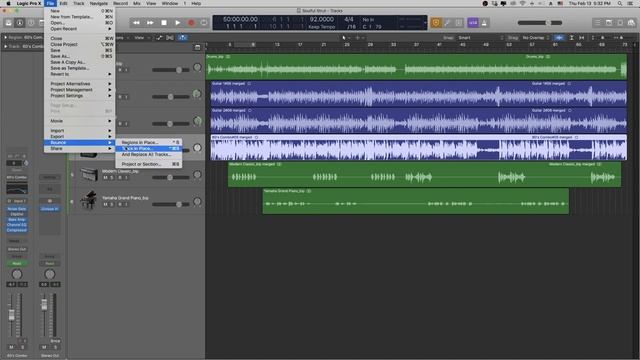Click the Compressor plugin slot
Image resolution: width=640 pixels, height=360 pixels.
[17, 230]
